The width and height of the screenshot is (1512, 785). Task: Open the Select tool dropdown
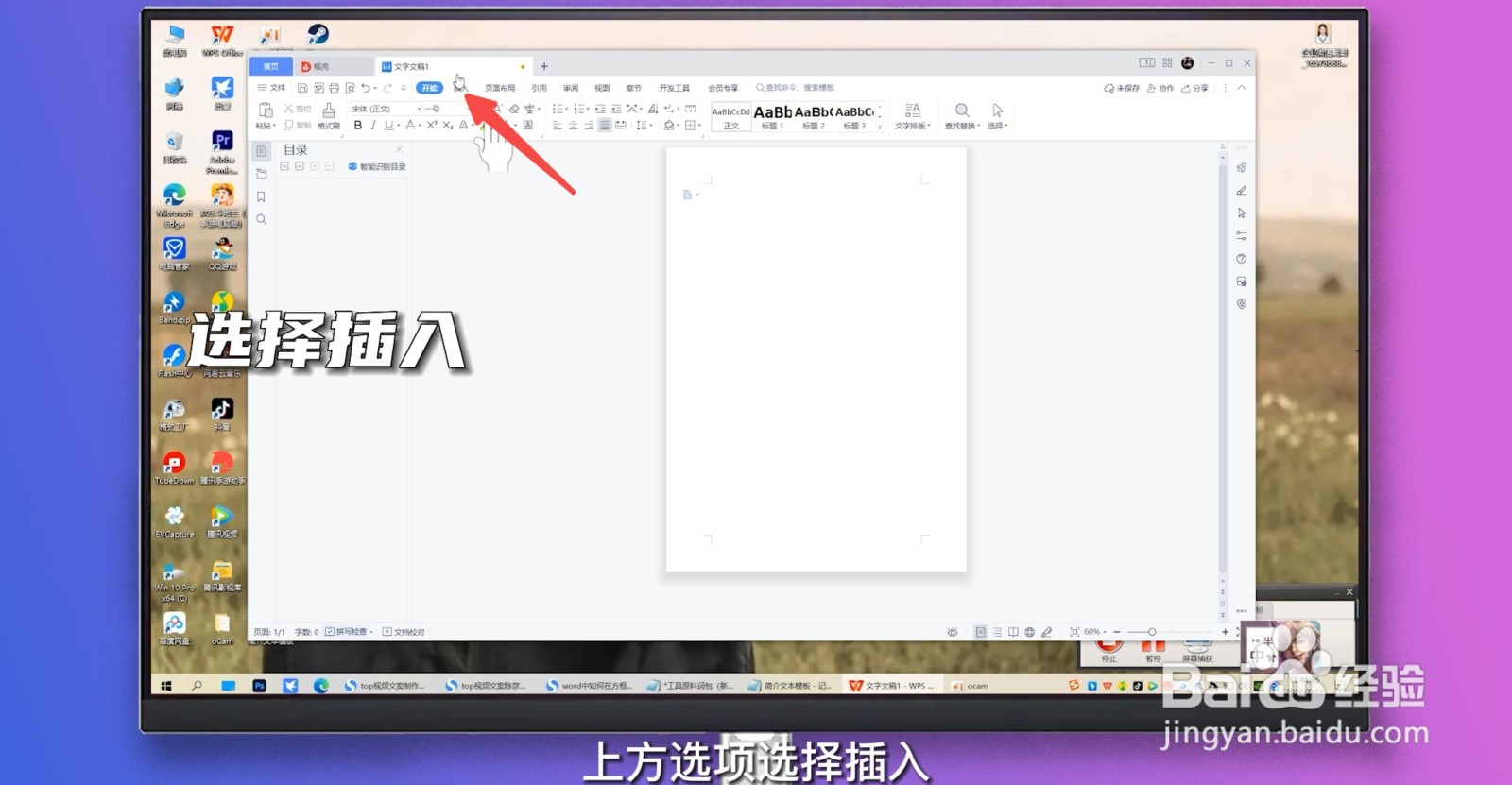[998, 126]
